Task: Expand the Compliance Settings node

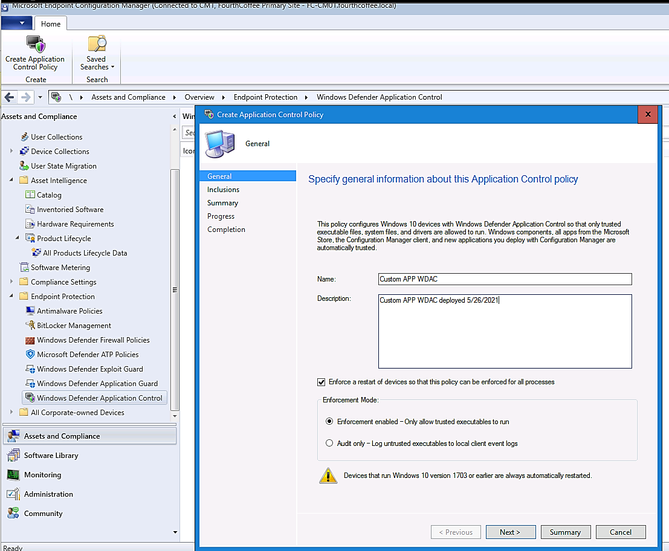Action: (12, 282)
